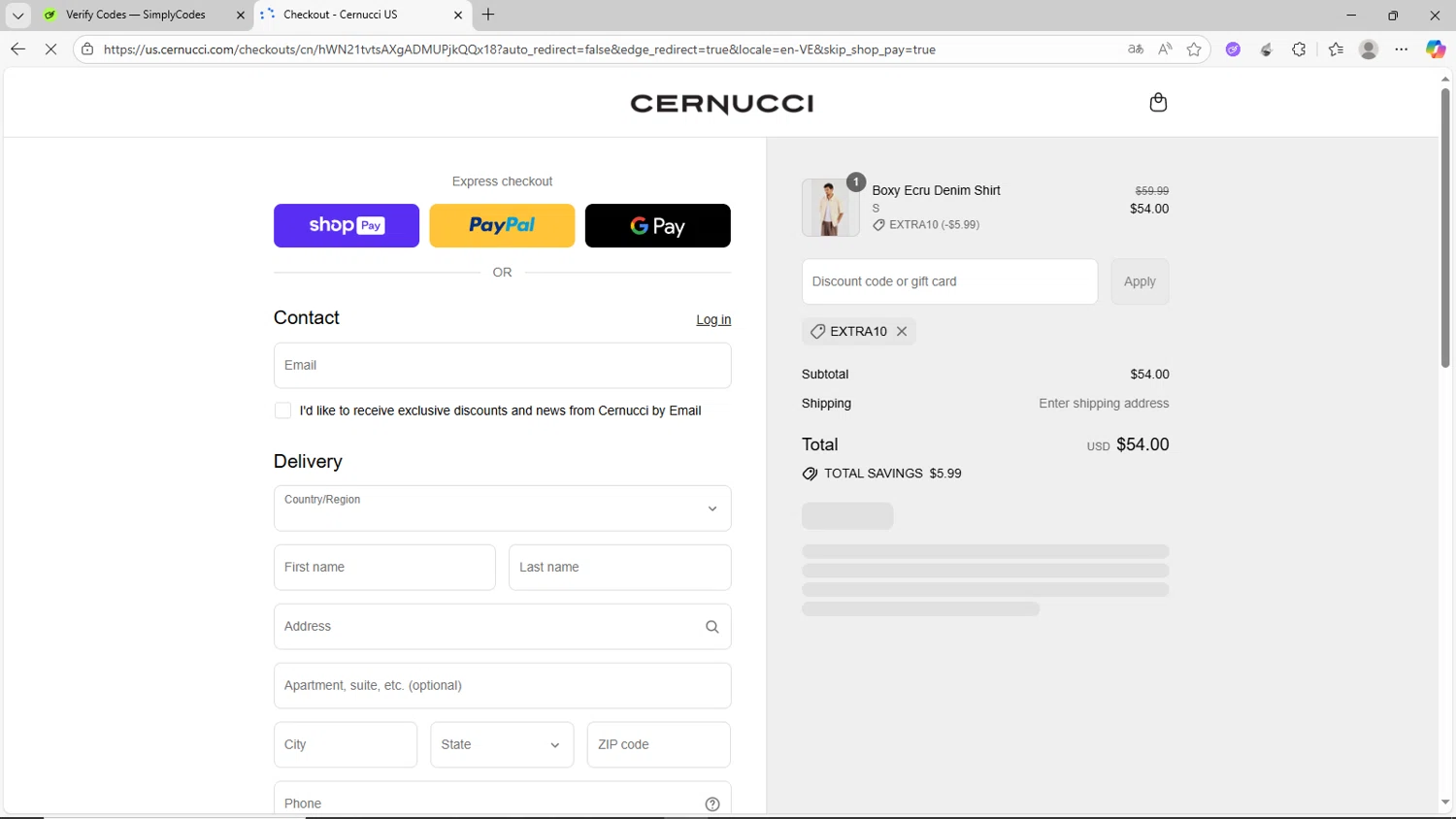The image size is (1456, 819).
Task: Remove the EXTRA10 discount code tag
Action: tap(902, 331)
